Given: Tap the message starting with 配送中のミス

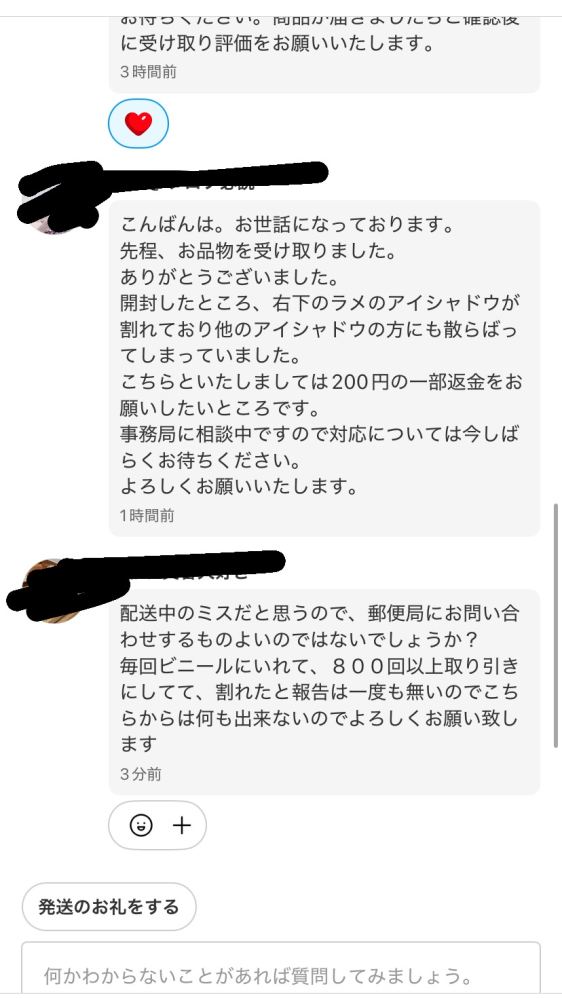Looking at the screenshot, I should coord(324,692).
